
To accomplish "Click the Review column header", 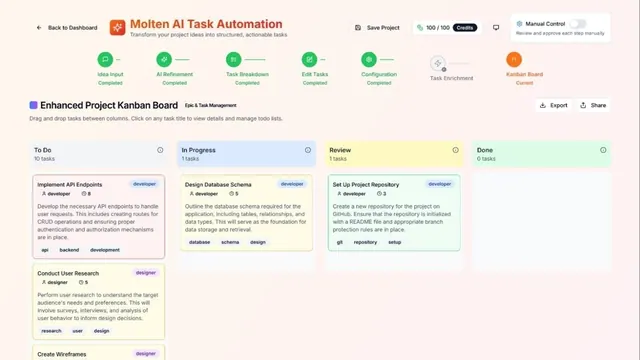I will pyautogui.click(x=394, y=154).
